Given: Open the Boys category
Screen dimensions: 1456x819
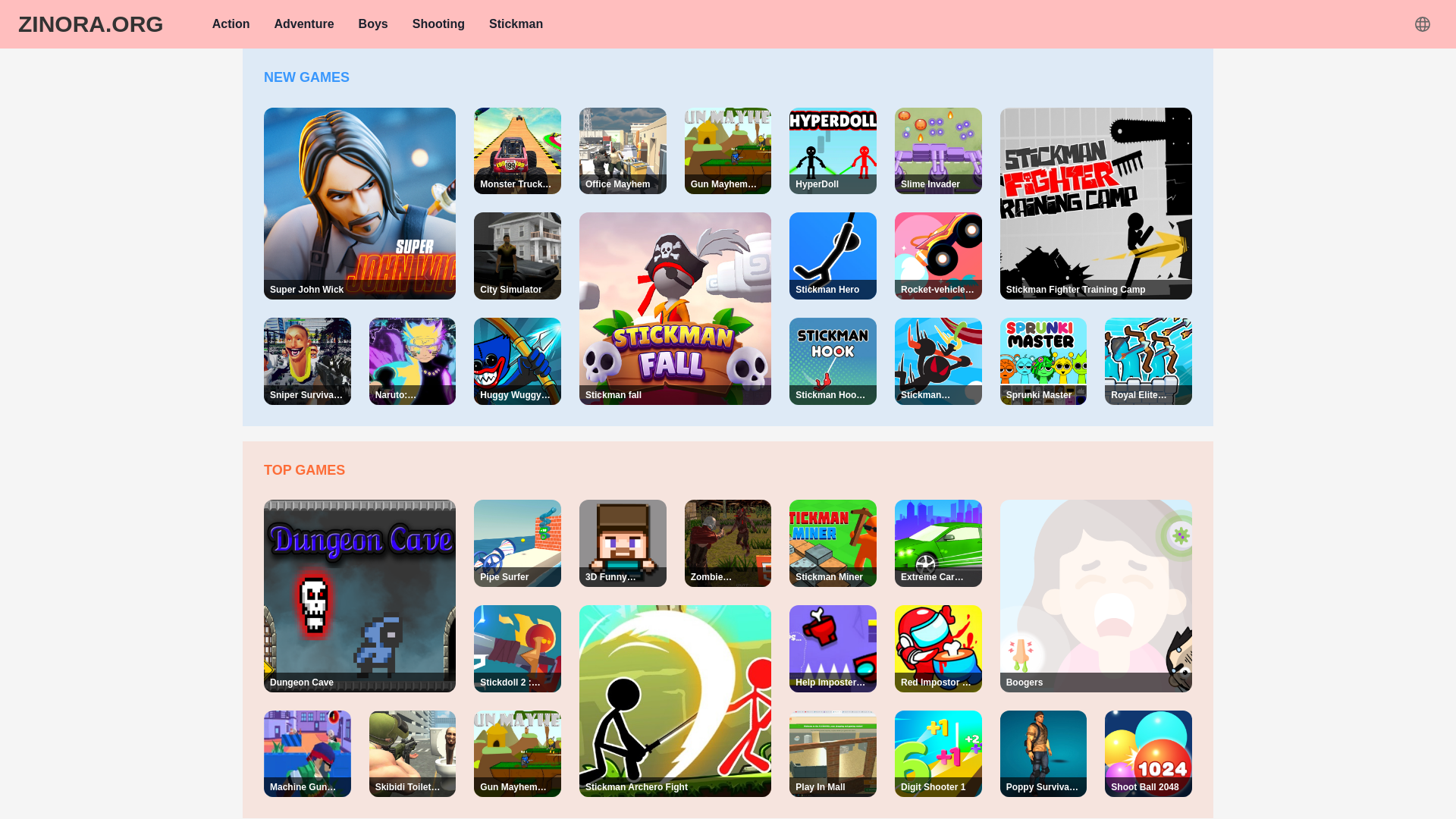Looking at the screenshot, I should [x=372, y=24].
